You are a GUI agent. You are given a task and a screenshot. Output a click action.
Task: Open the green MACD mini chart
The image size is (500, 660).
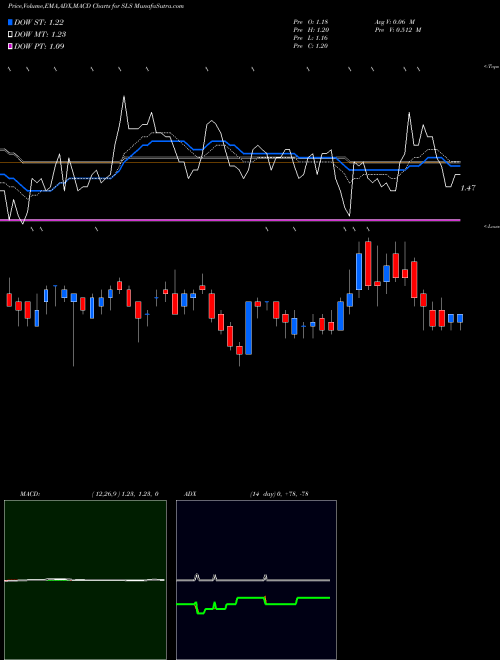coord(85,580)
